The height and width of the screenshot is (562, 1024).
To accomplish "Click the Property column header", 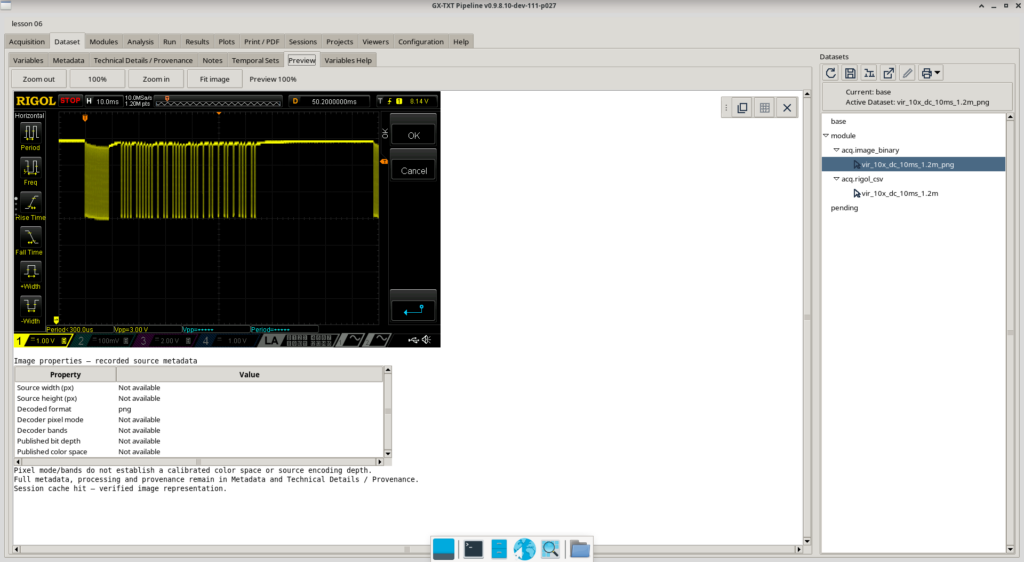I will [65, 375].
